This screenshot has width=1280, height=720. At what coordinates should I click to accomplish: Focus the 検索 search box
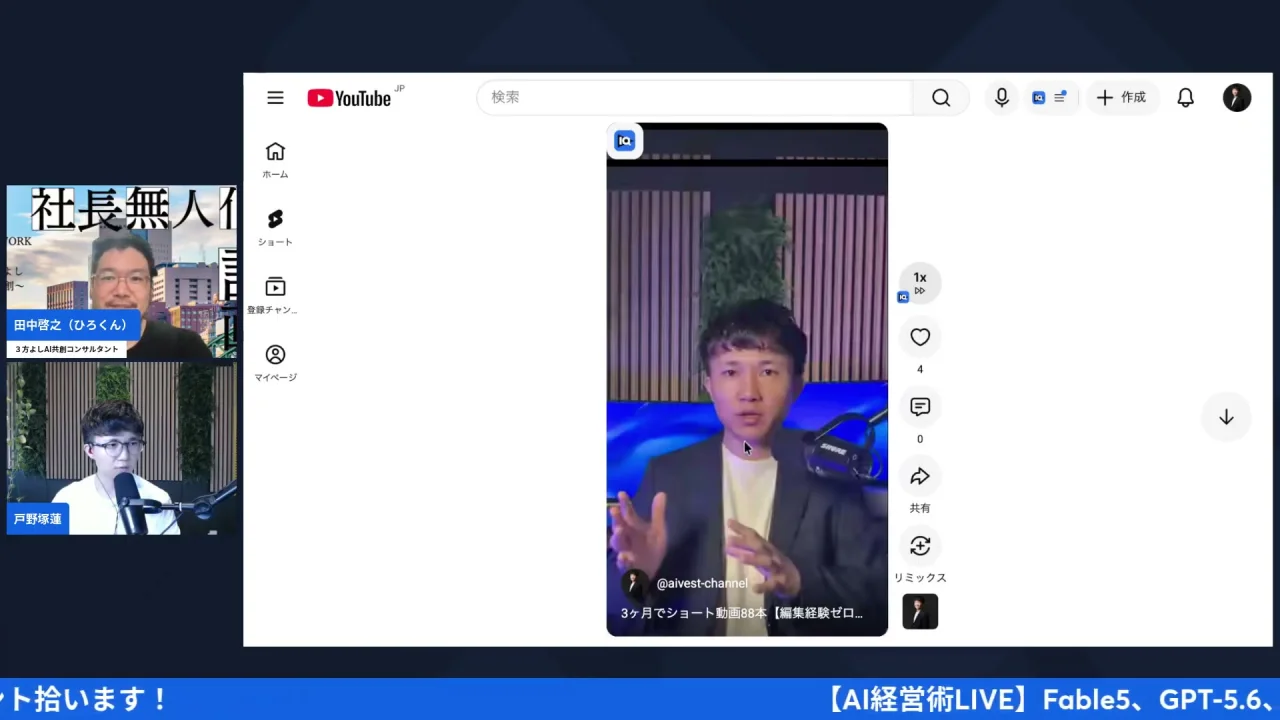point(695,97)
